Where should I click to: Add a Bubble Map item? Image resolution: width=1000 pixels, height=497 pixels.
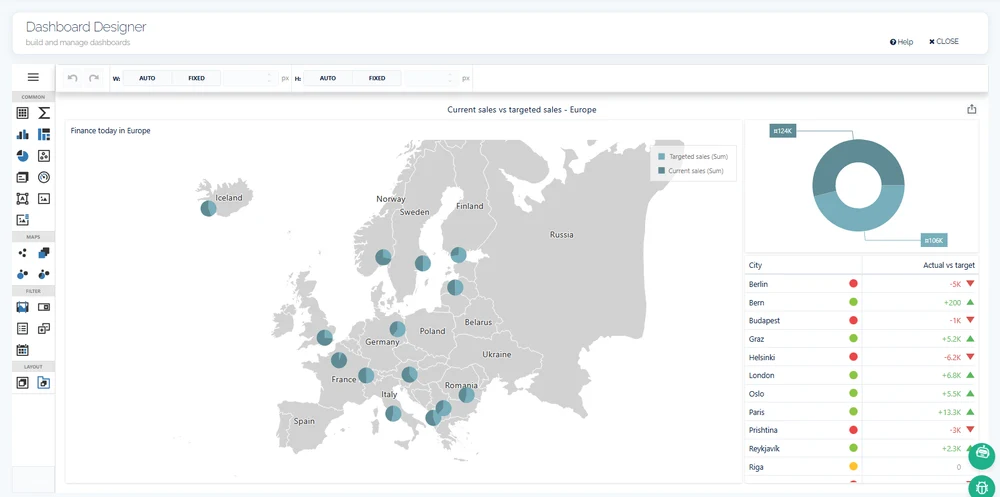(22, 274)
